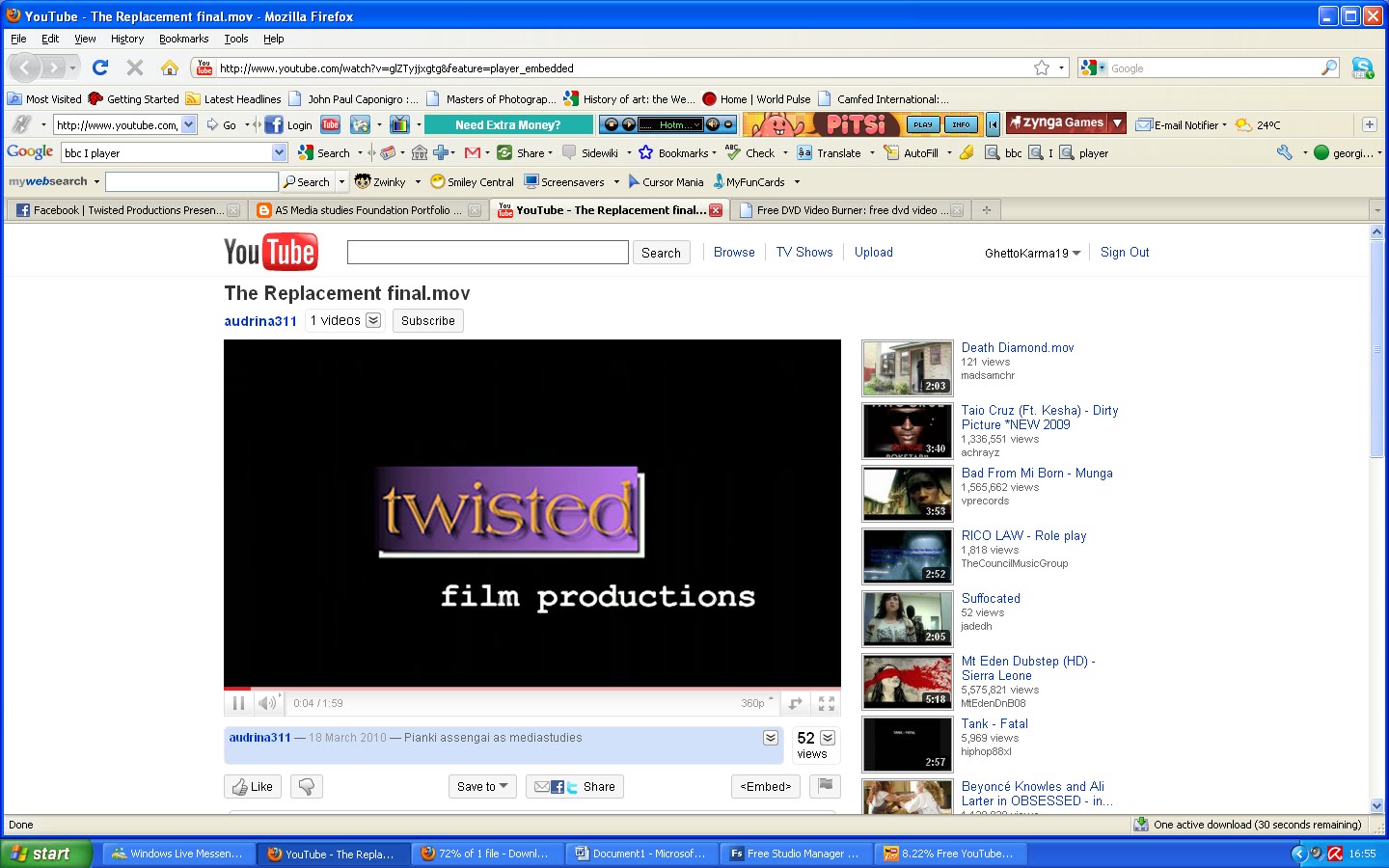Pause the video playback
This screenshot has height=868, width=1389.
pyautogui.click(x=238, y=703)
